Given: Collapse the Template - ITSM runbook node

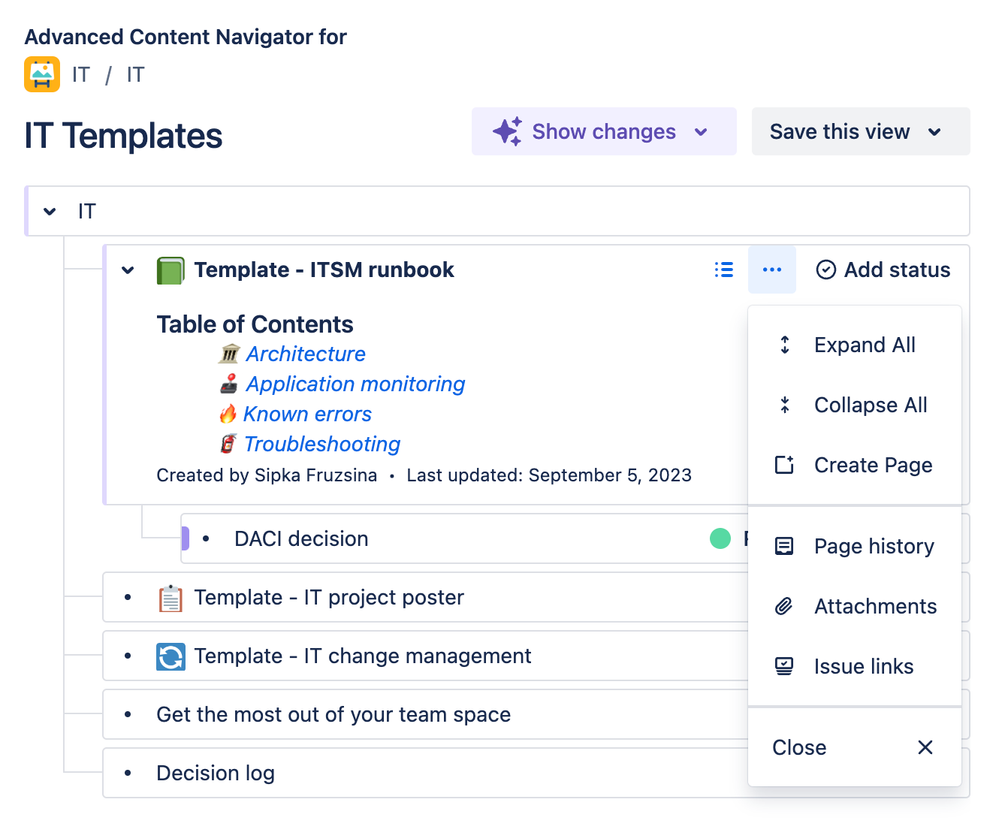Looking at the screenshot, I should pos(128,269).
